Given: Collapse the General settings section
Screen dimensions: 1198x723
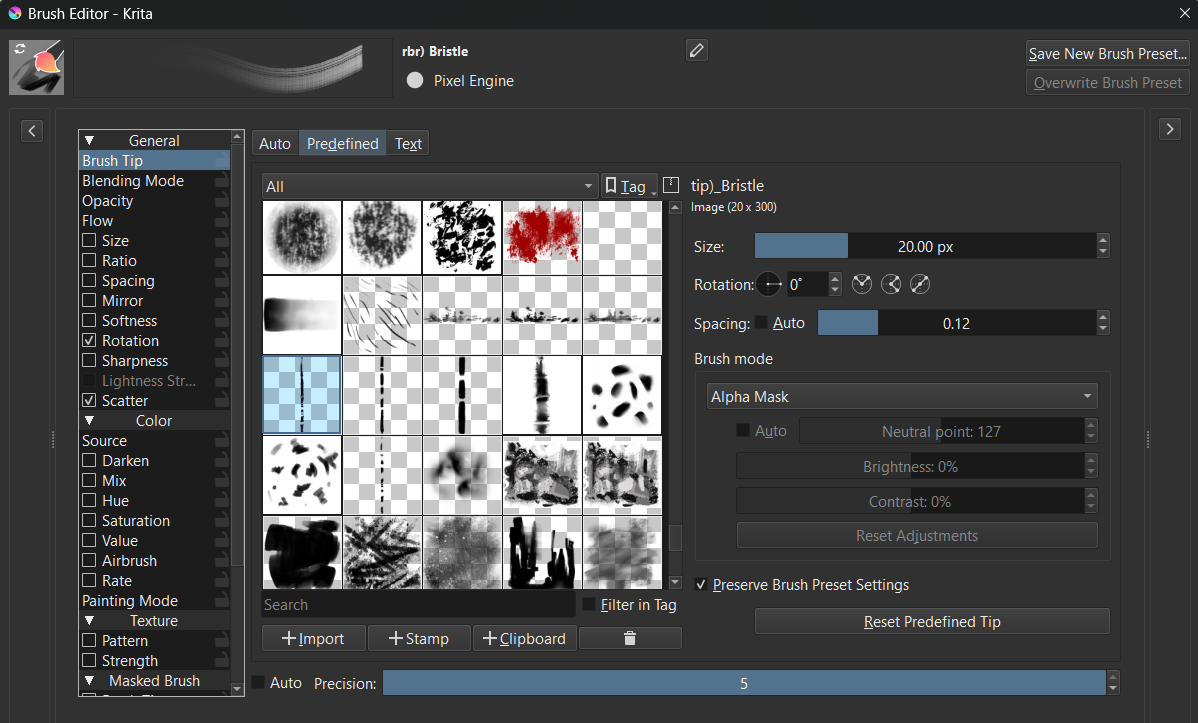Looking at the screenshot, I should click(89, 141).
